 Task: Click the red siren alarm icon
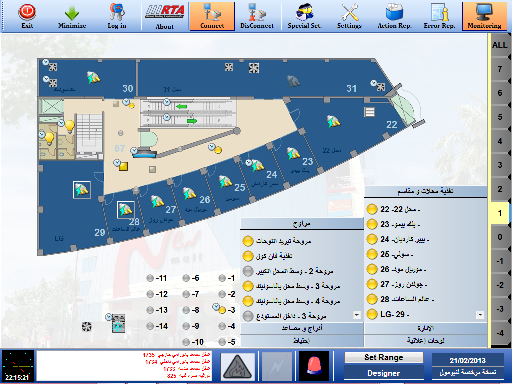click(x=314, y=365)
